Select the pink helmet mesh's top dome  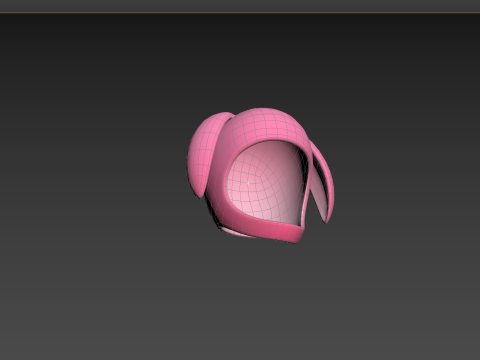coord(265,125)
